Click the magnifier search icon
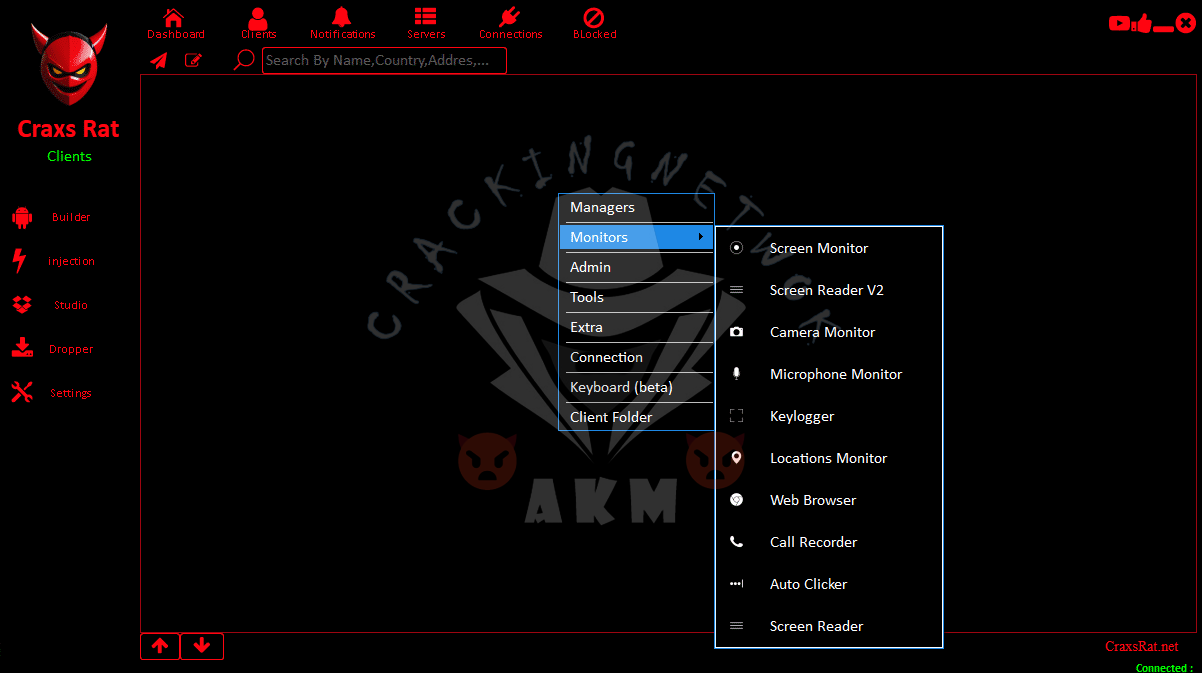This screenshot has width=1202, height=673. [243, 61]
